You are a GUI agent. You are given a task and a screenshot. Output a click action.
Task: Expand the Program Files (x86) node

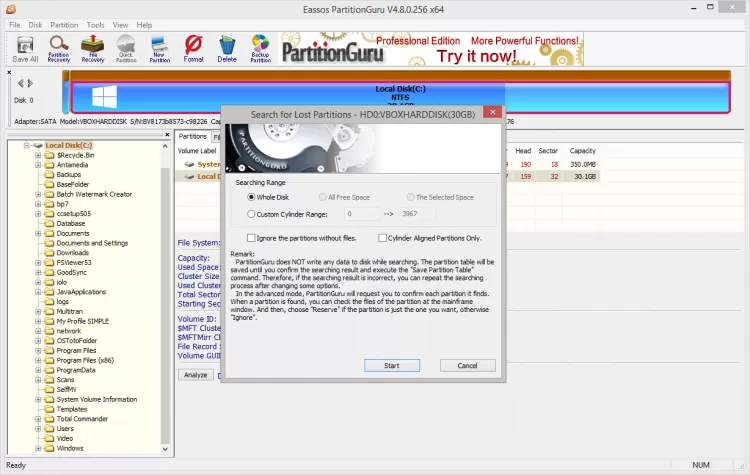(38, 360)
